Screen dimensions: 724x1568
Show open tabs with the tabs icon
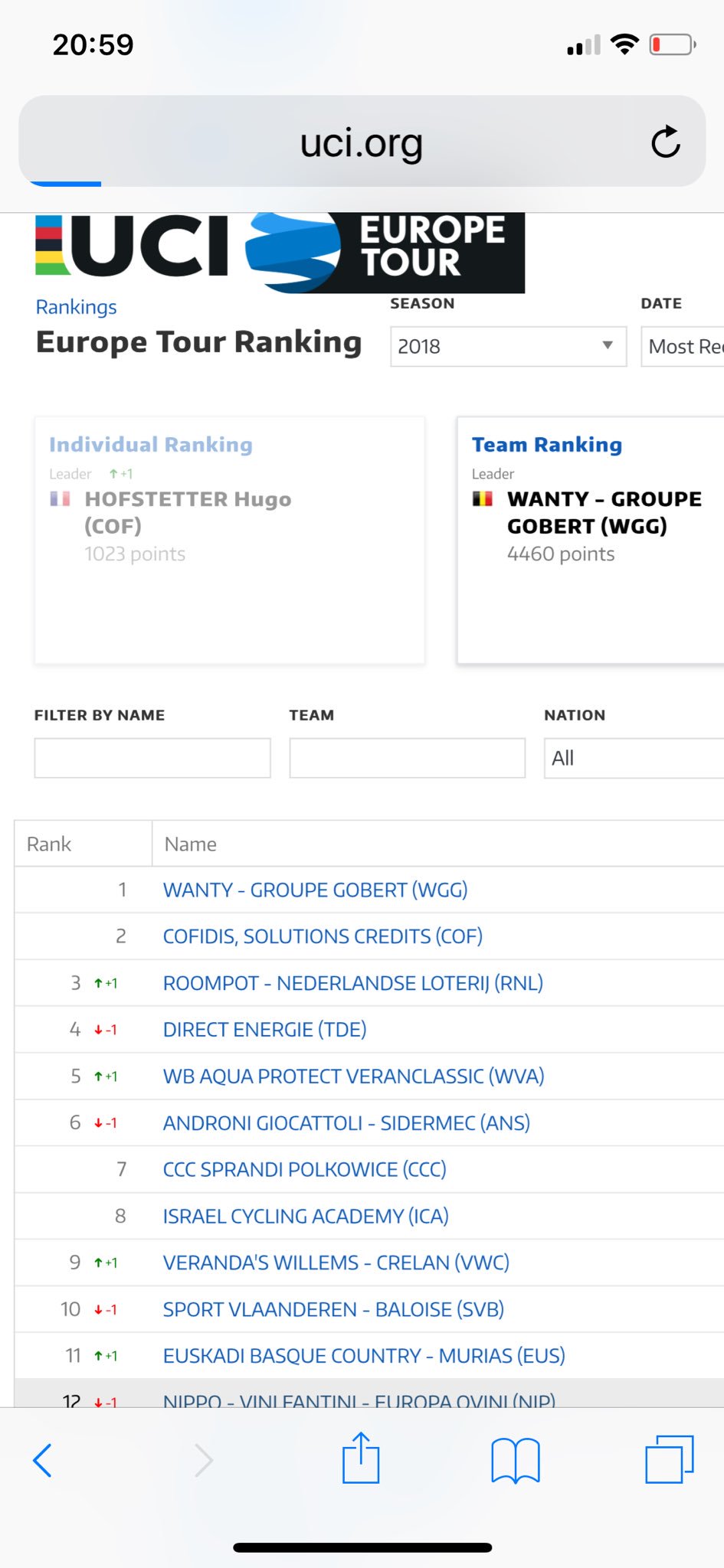tap(670, 1459)
